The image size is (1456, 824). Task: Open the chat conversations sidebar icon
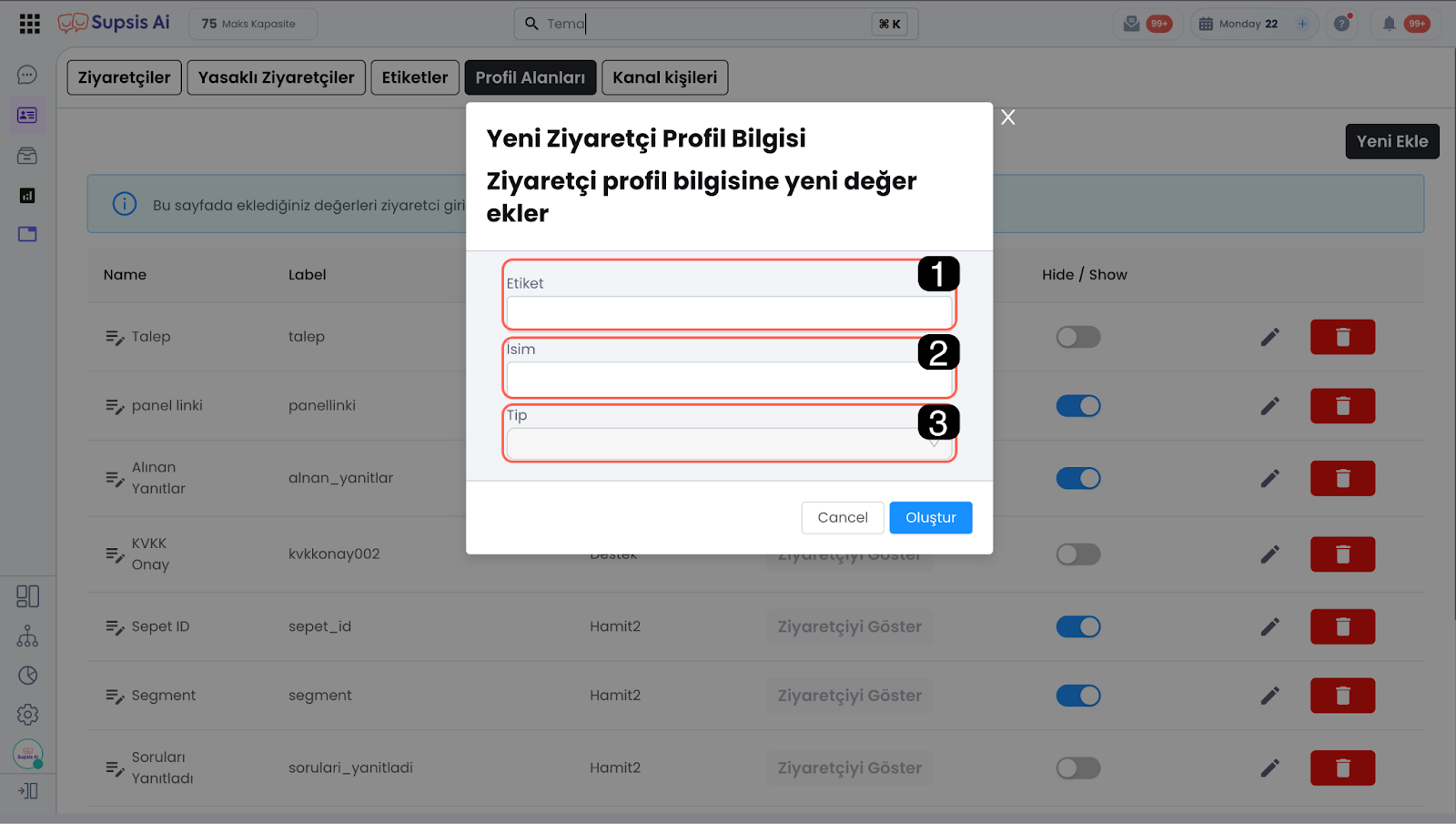click(27, 75)
